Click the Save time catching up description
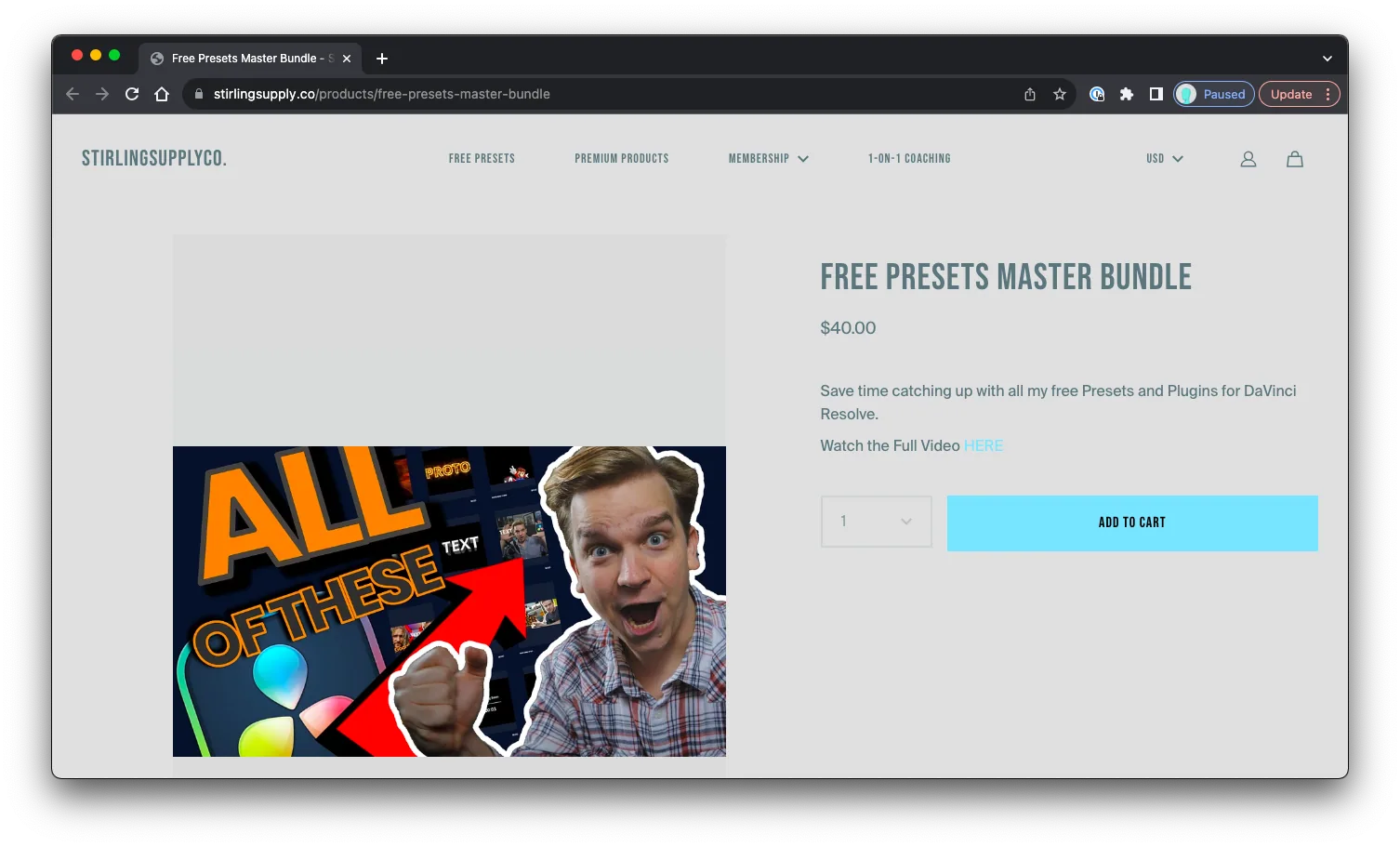 tap(1058, 403)
